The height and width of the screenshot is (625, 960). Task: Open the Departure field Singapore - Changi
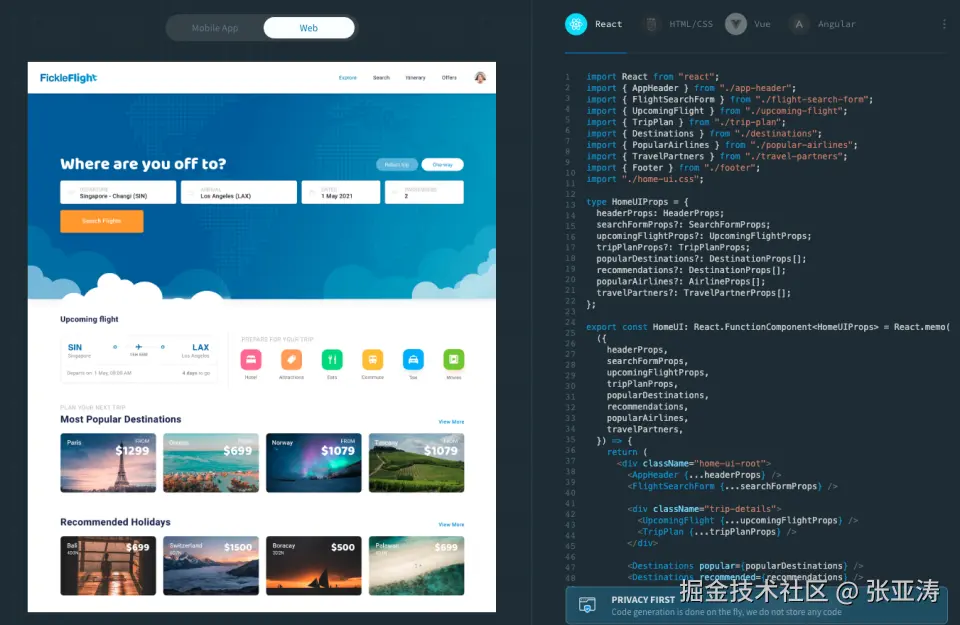tap(118, 192)
